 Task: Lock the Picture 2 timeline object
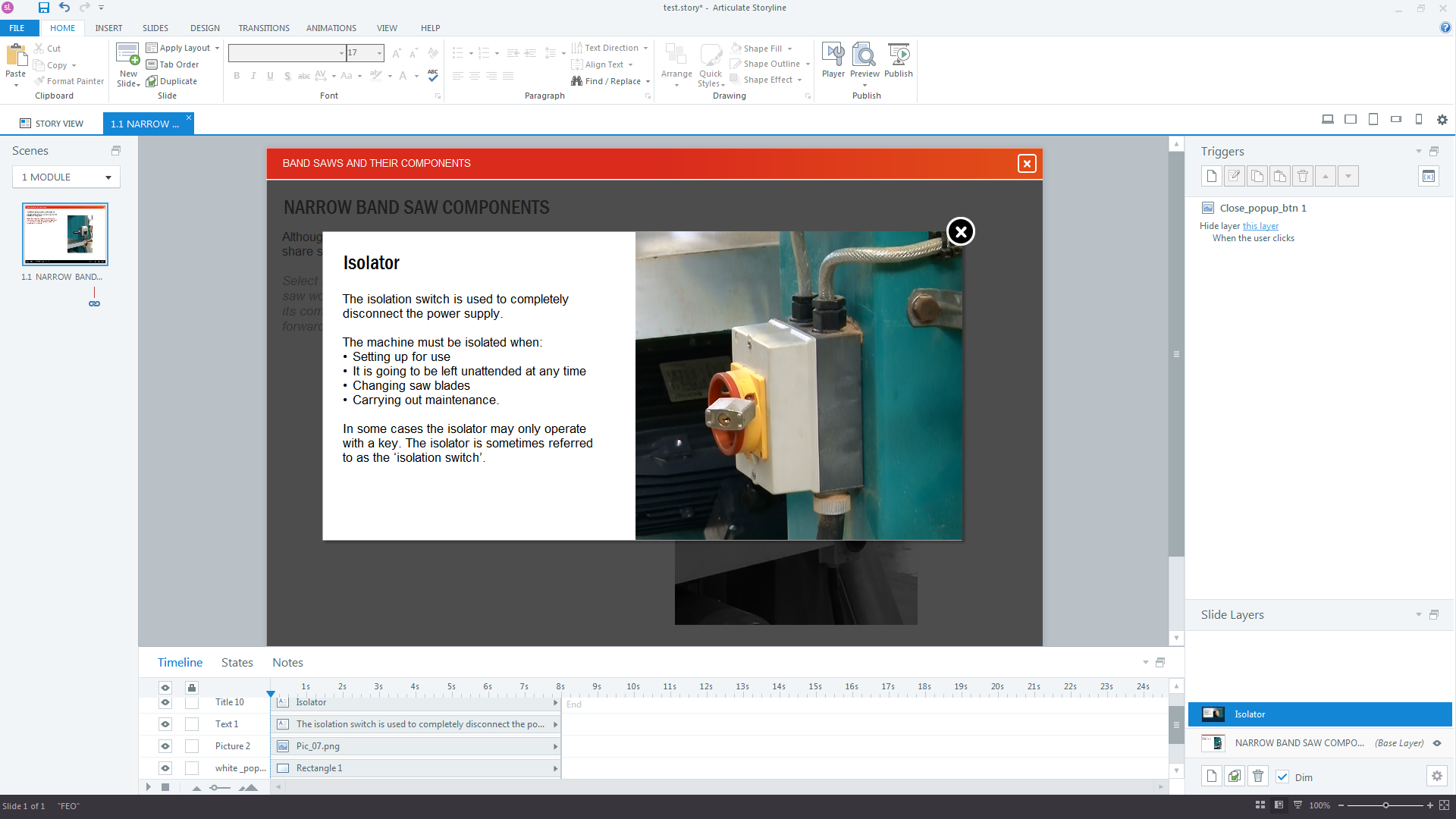pos(192,746)
